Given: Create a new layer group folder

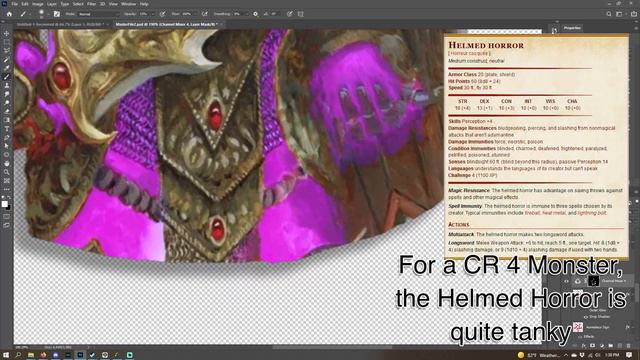Looking at the screenshot, I should [x=611, y=346].
